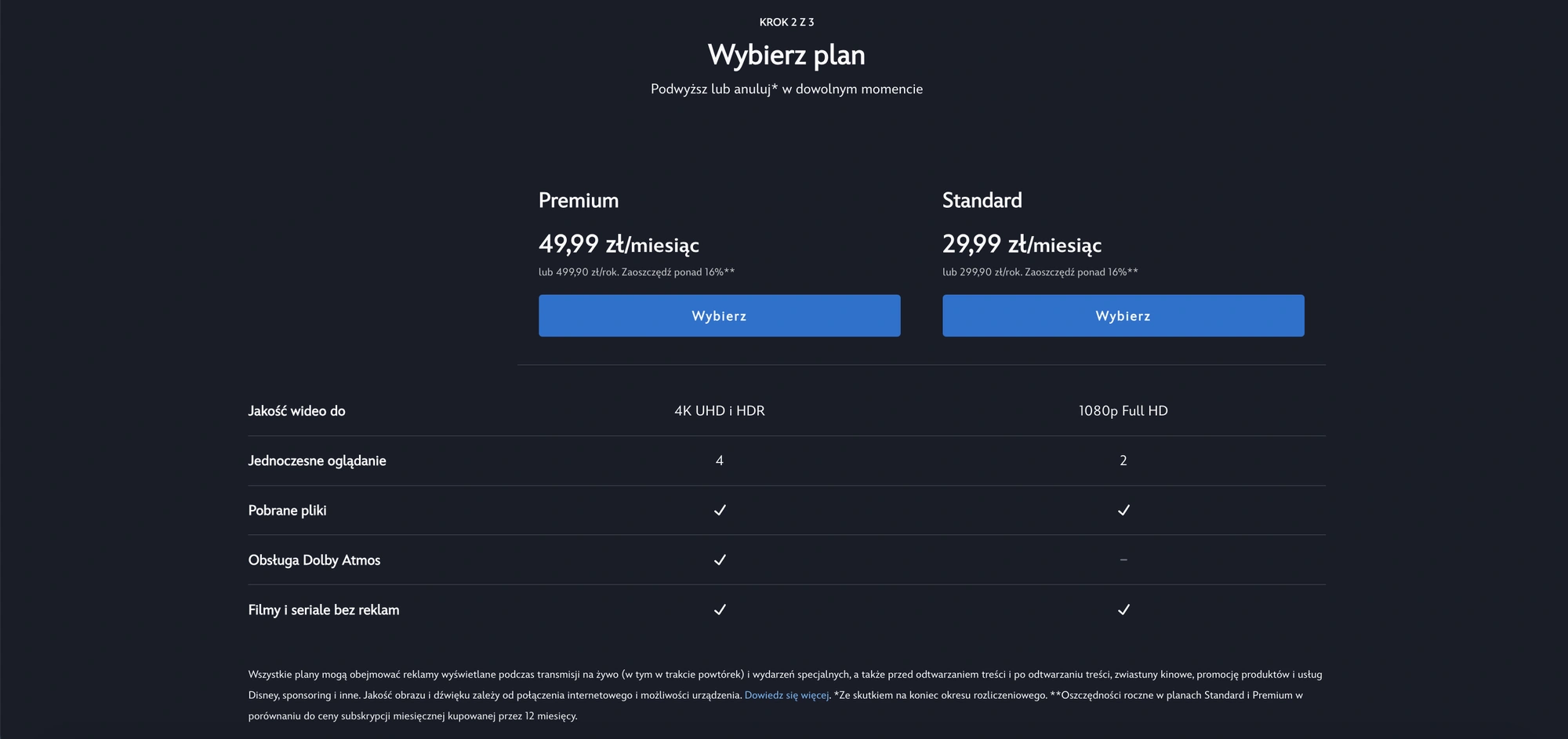Open the Dowiedz się więcej link

point(786,695)
